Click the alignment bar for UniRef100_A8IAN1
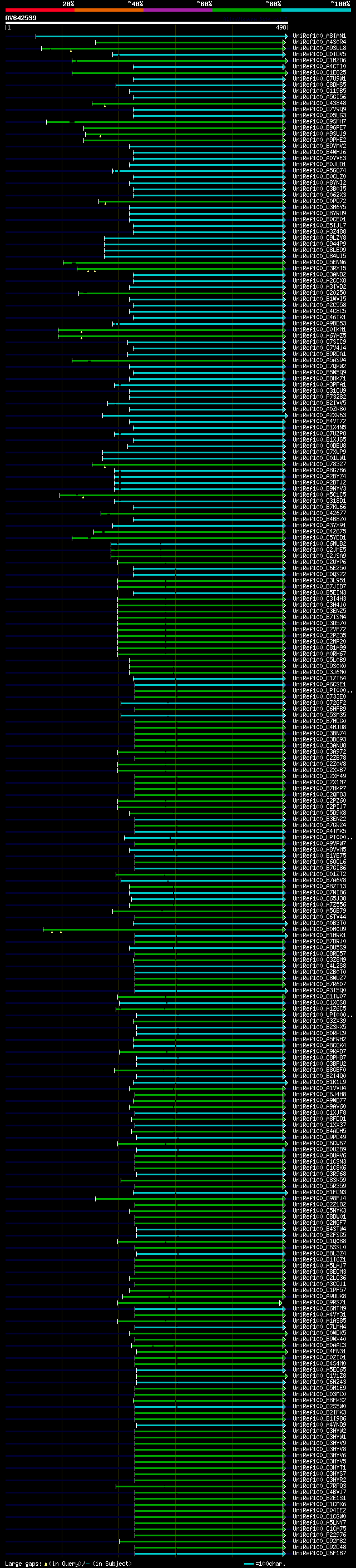This screenshot has height=1568, width=356. tap(161, 37)
